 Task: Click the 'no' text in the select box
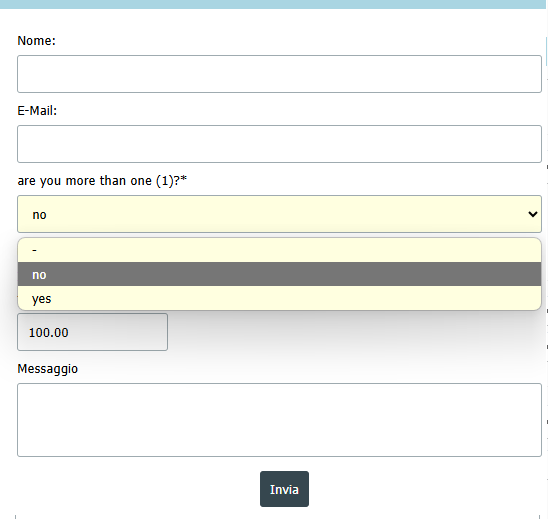39,215
